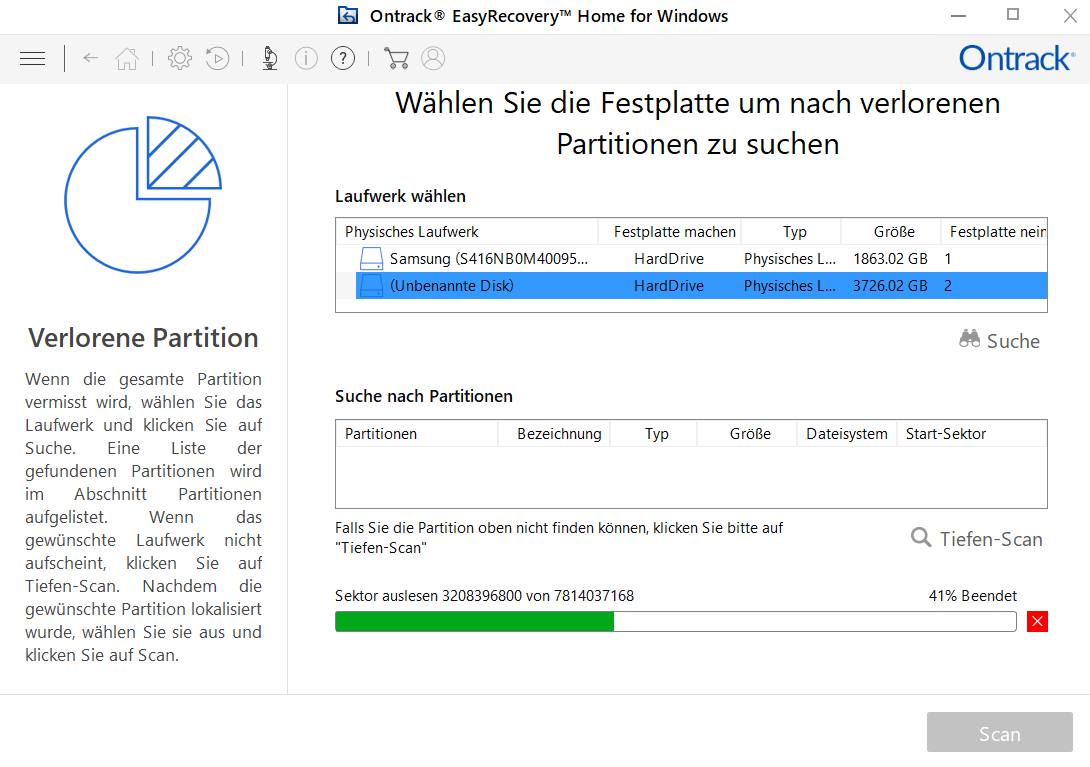The height and width of the screenshot is (767, 1090).
Task: Click the drive list Typ column header
Action: (x=791, y=232)
